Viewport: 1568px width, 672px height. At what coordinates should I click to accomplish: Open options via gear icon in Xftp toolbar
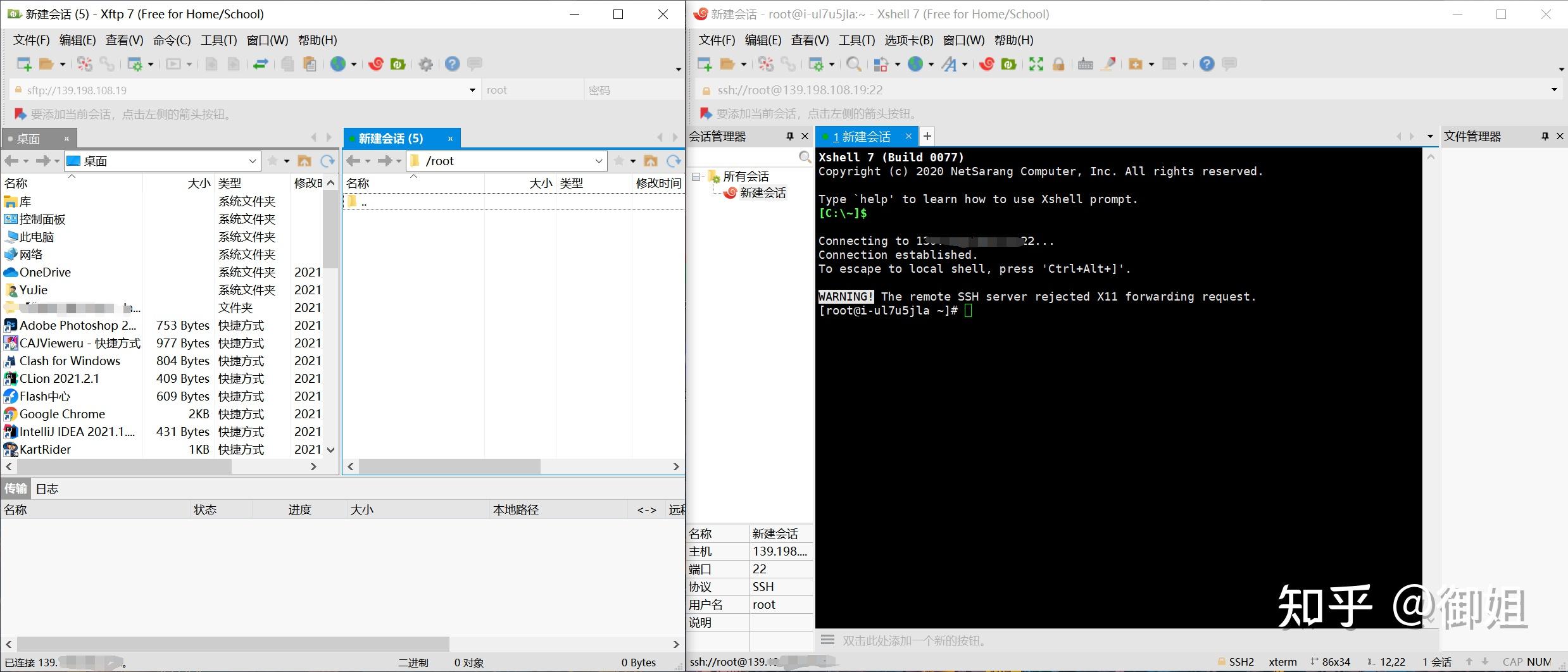coord(426,64)
